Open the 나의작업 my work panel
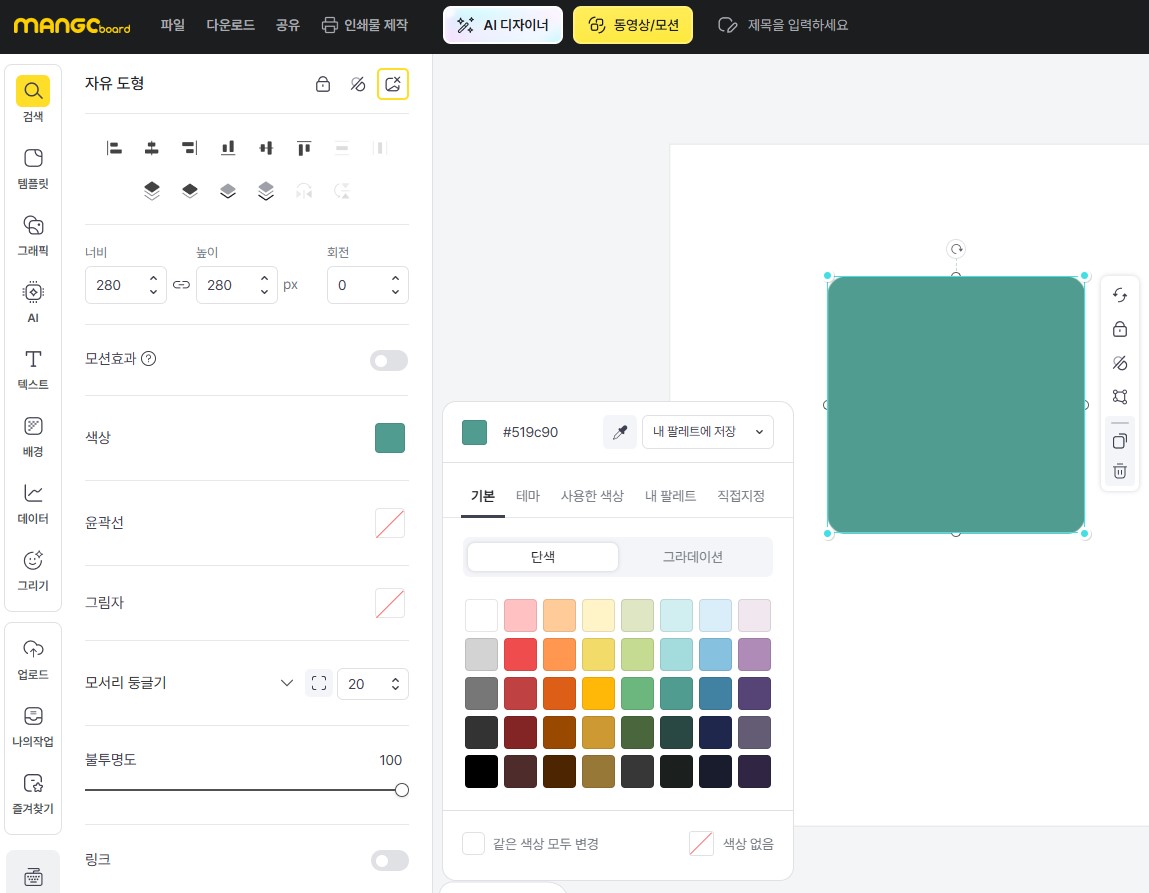The height and width of the screenshot is (893, 1149). tap(33, 726)
